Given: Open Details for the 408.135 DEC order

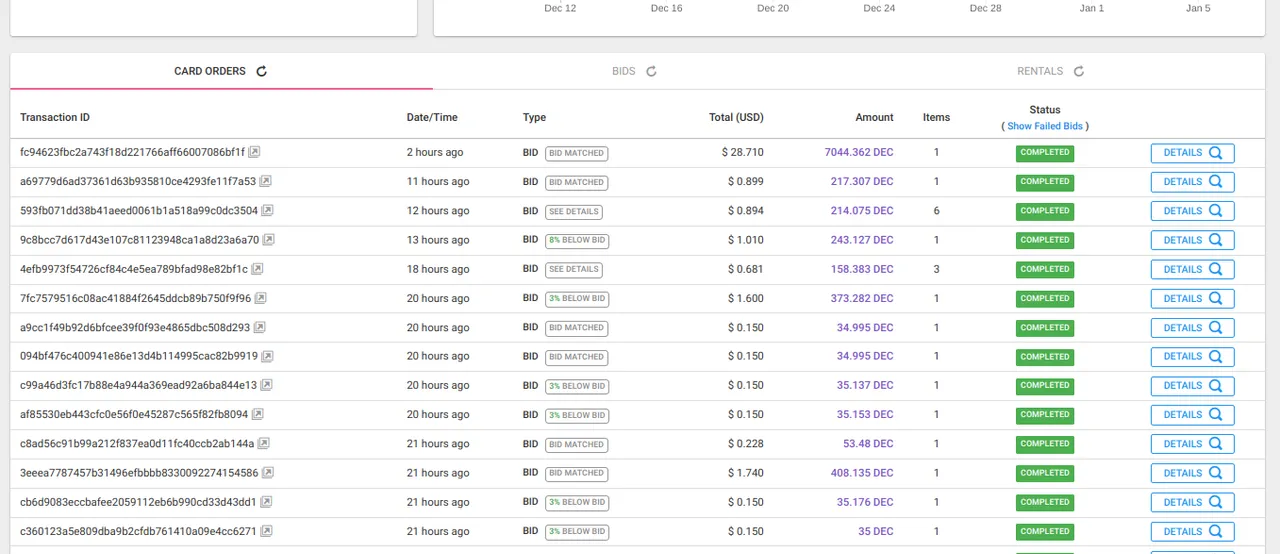Looking at the screenshot, I should point(1192,473).
